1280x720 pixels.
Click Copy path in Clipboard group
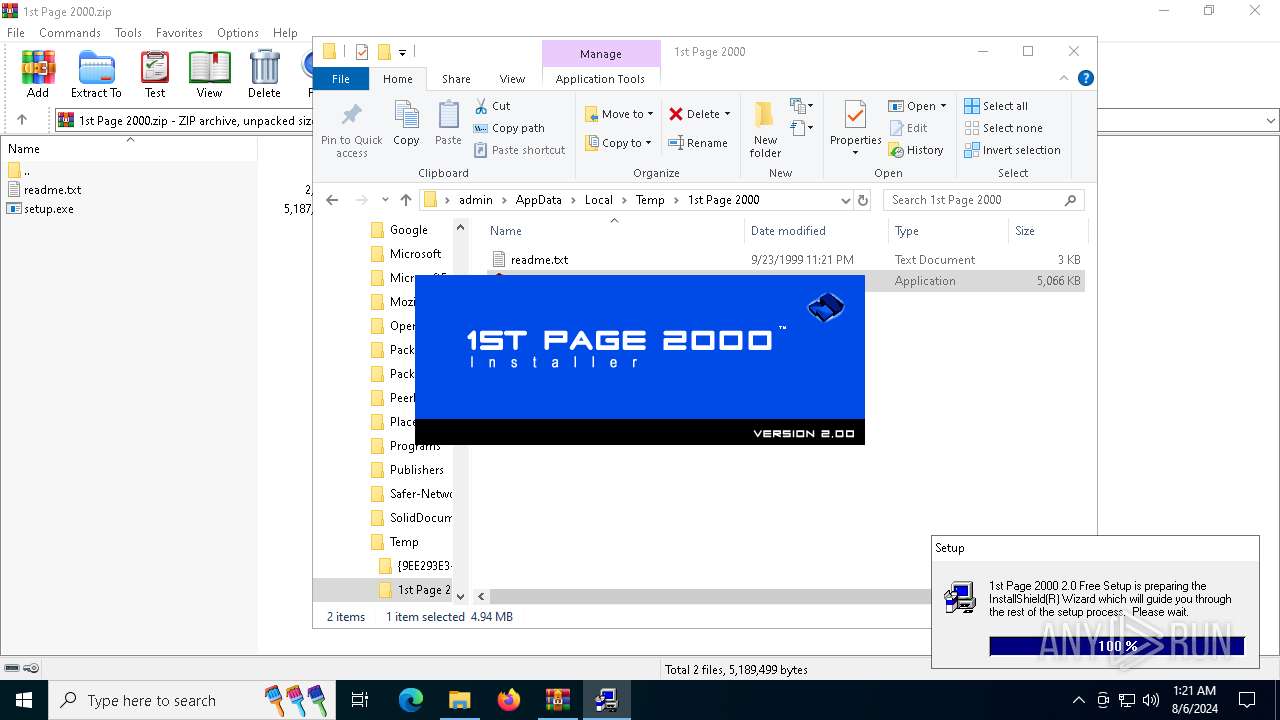(x=509, y=128)
